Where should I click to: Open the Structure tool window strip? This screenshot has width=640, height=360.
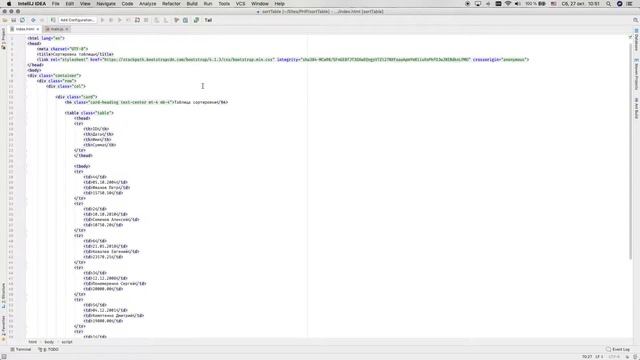pyautogui.click(x=3, y=296)
